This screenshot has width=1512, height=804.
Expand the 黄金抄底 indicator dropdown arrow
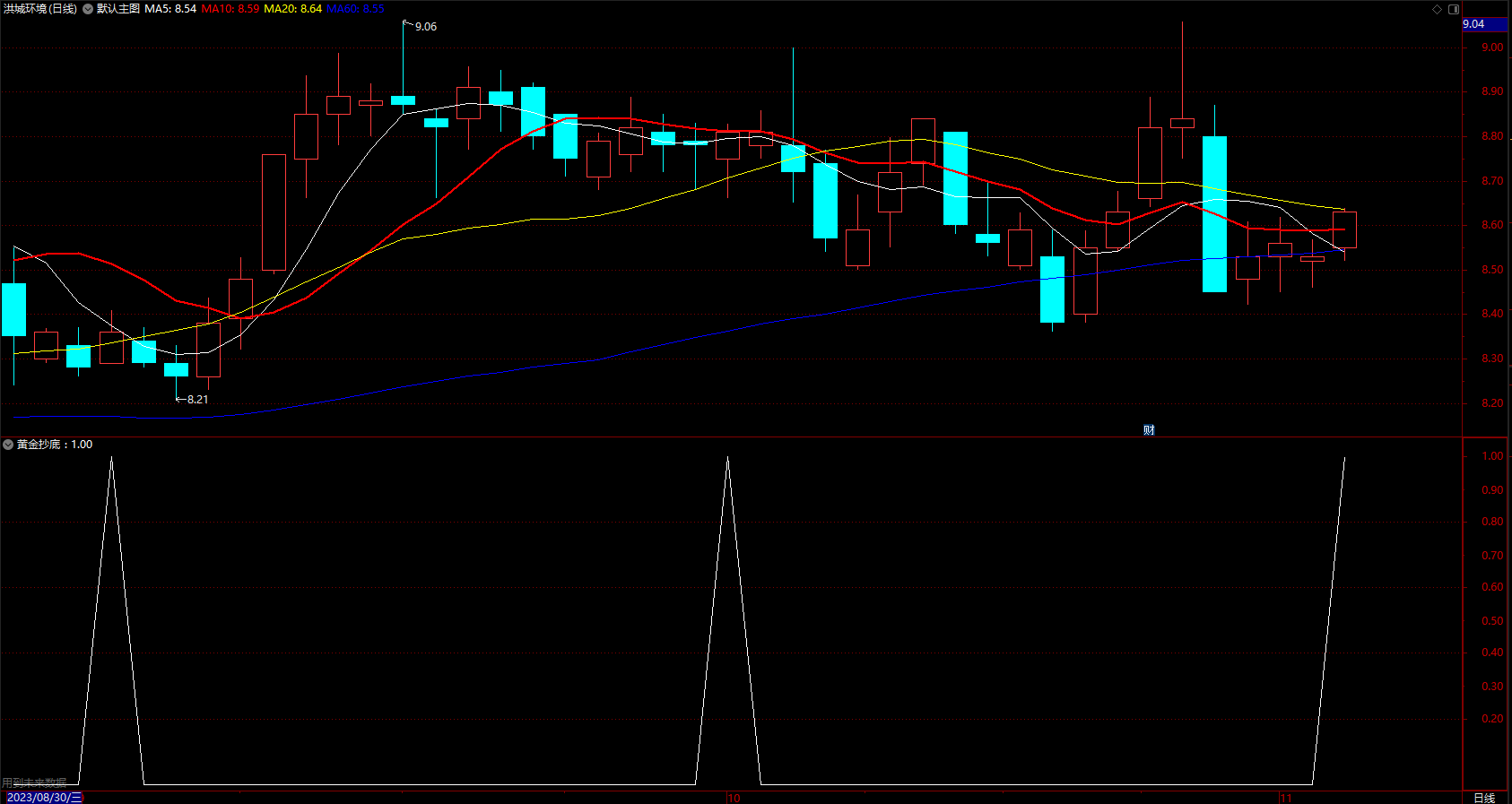pos(8,445)
